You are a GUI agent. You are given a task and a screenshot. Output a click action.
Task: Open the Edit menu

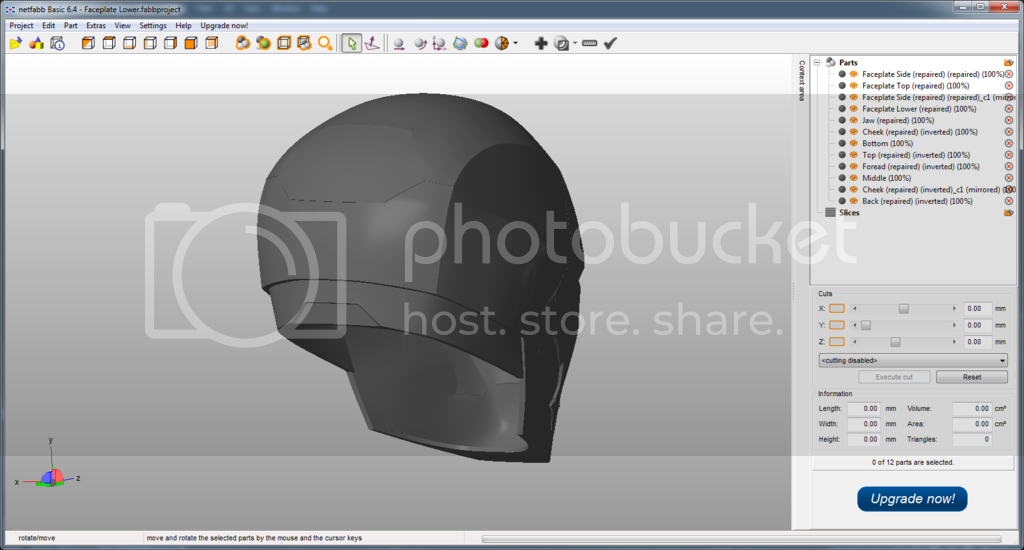click(x=48, y=25)
